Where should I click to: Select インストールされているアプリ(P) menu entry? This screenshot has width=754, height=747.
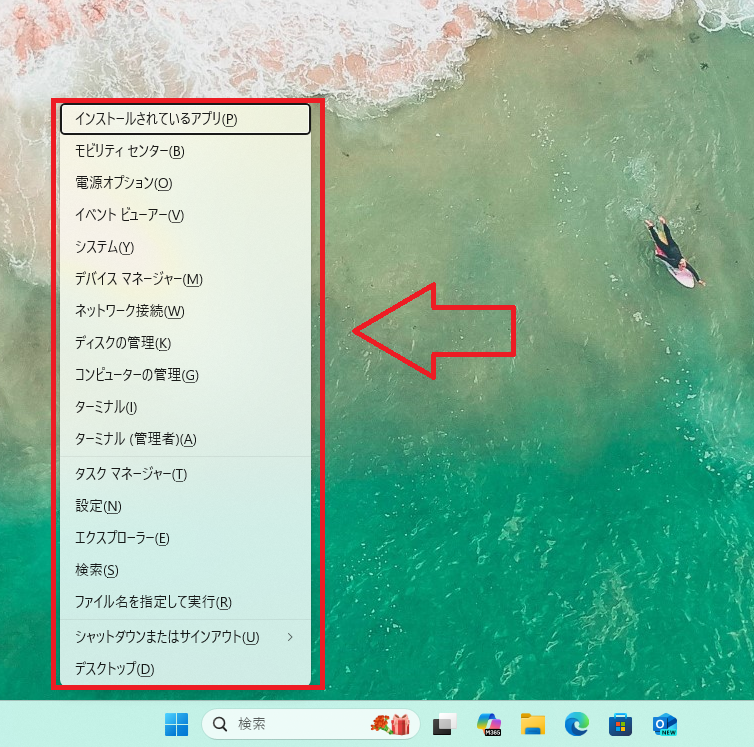point(185,119)
